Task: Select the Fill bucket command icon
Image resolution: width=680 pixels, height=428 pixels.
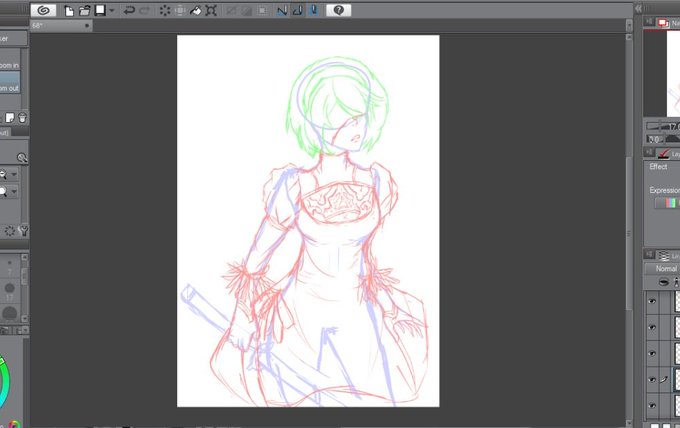Action: coord(196,10)
